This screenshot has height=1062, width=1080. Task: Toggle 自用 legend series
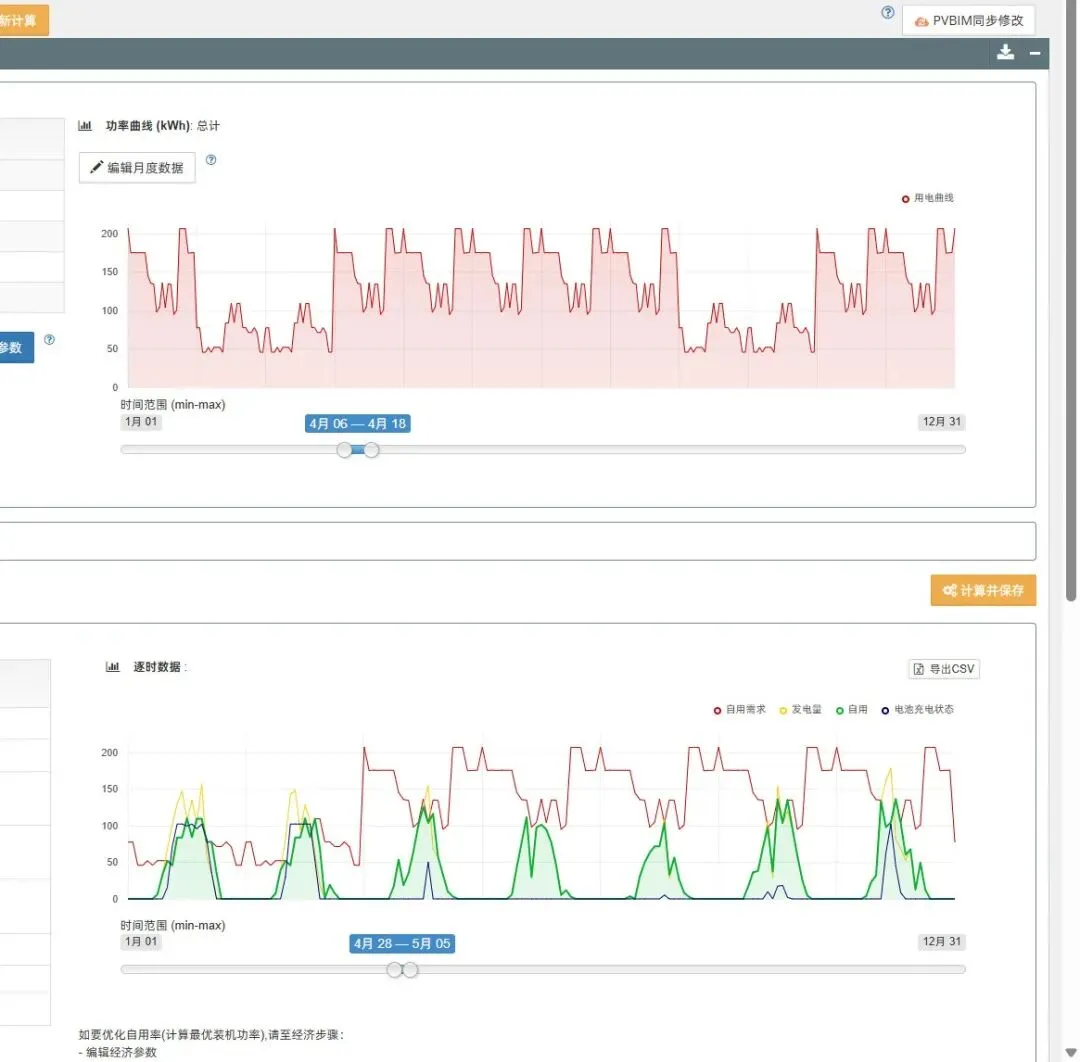click(852, 709)
